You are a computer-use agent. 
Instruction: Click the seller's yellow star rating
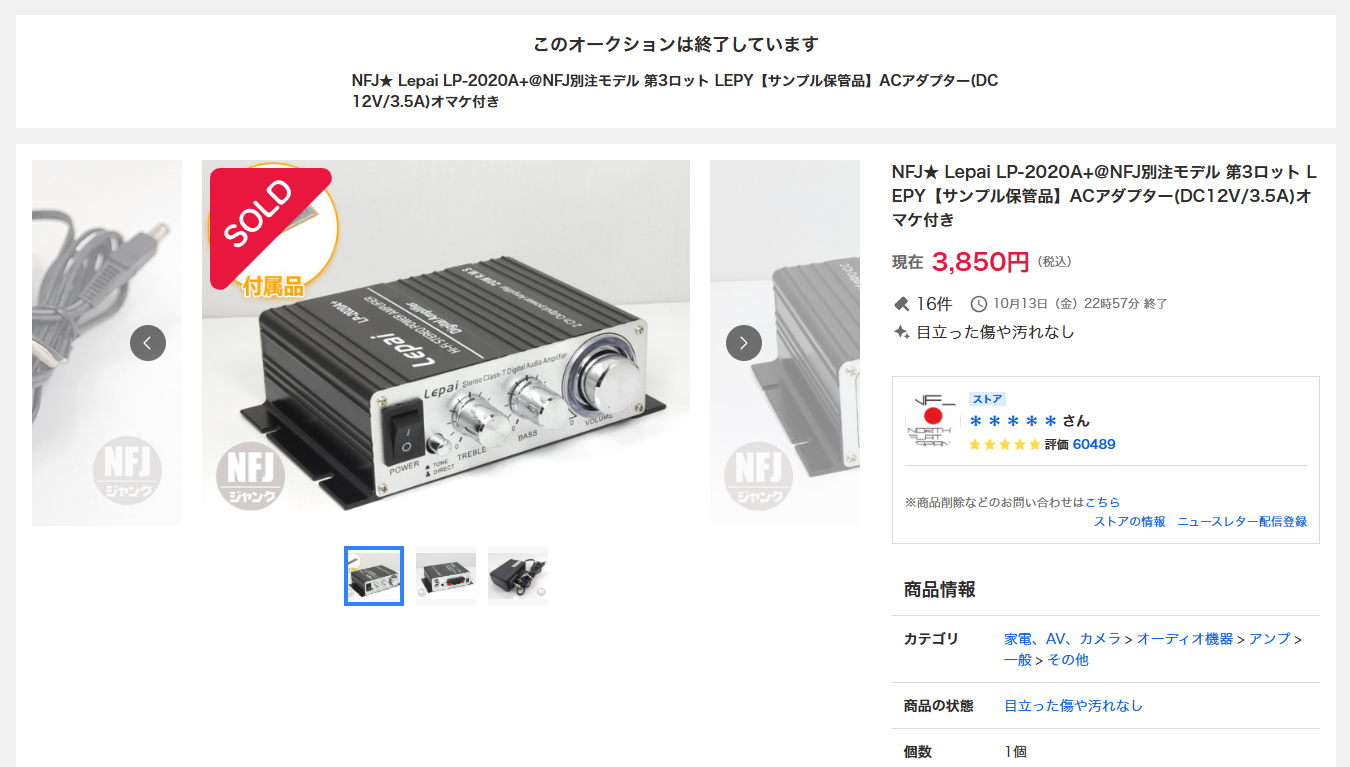[1004, 444]
